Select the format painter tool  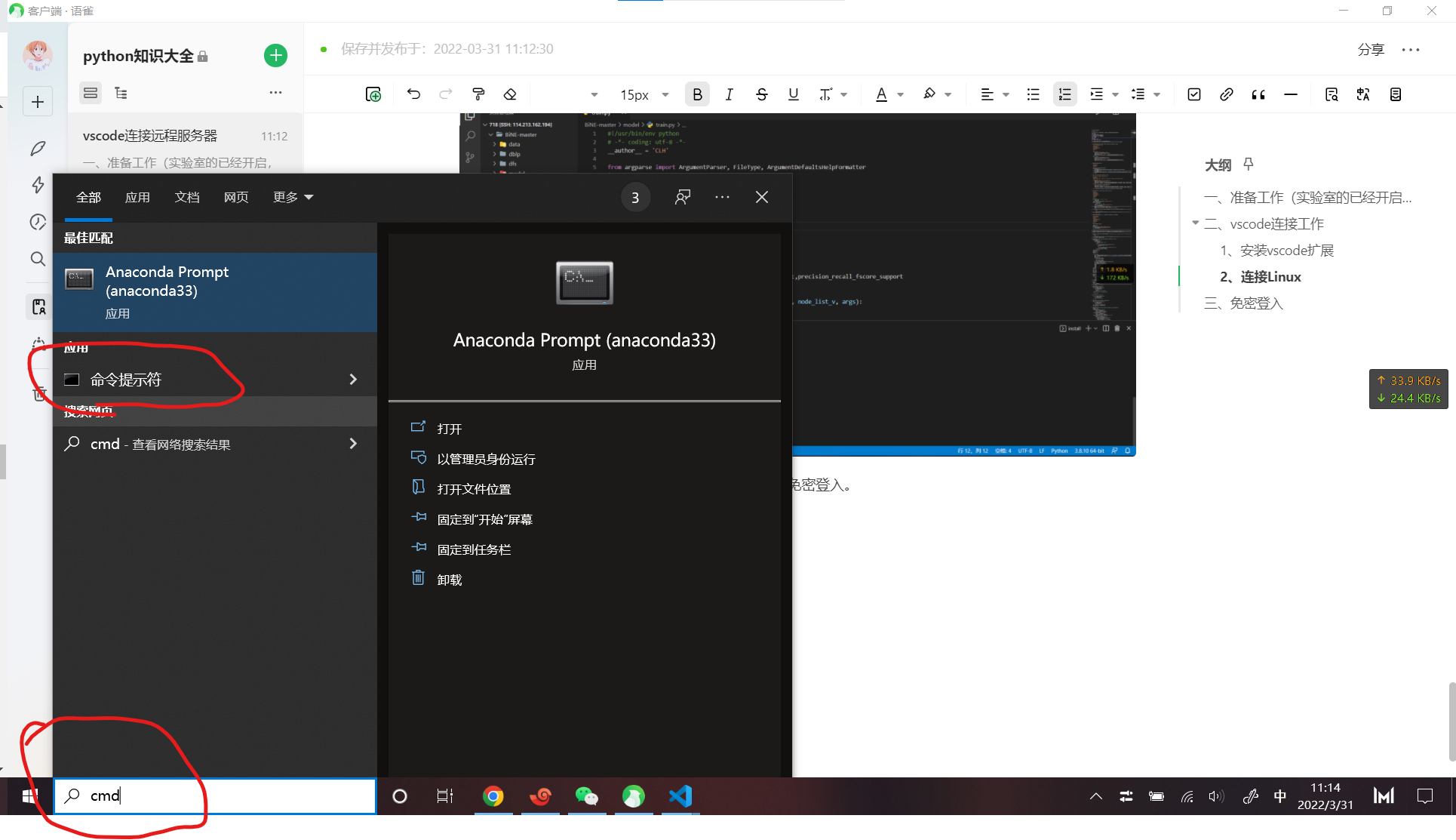coord(478,94)
